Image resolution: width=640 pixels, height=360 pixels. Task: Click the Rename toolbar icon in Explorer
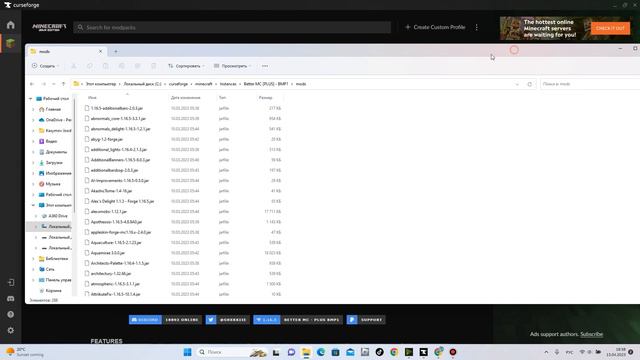coord(122,66)
